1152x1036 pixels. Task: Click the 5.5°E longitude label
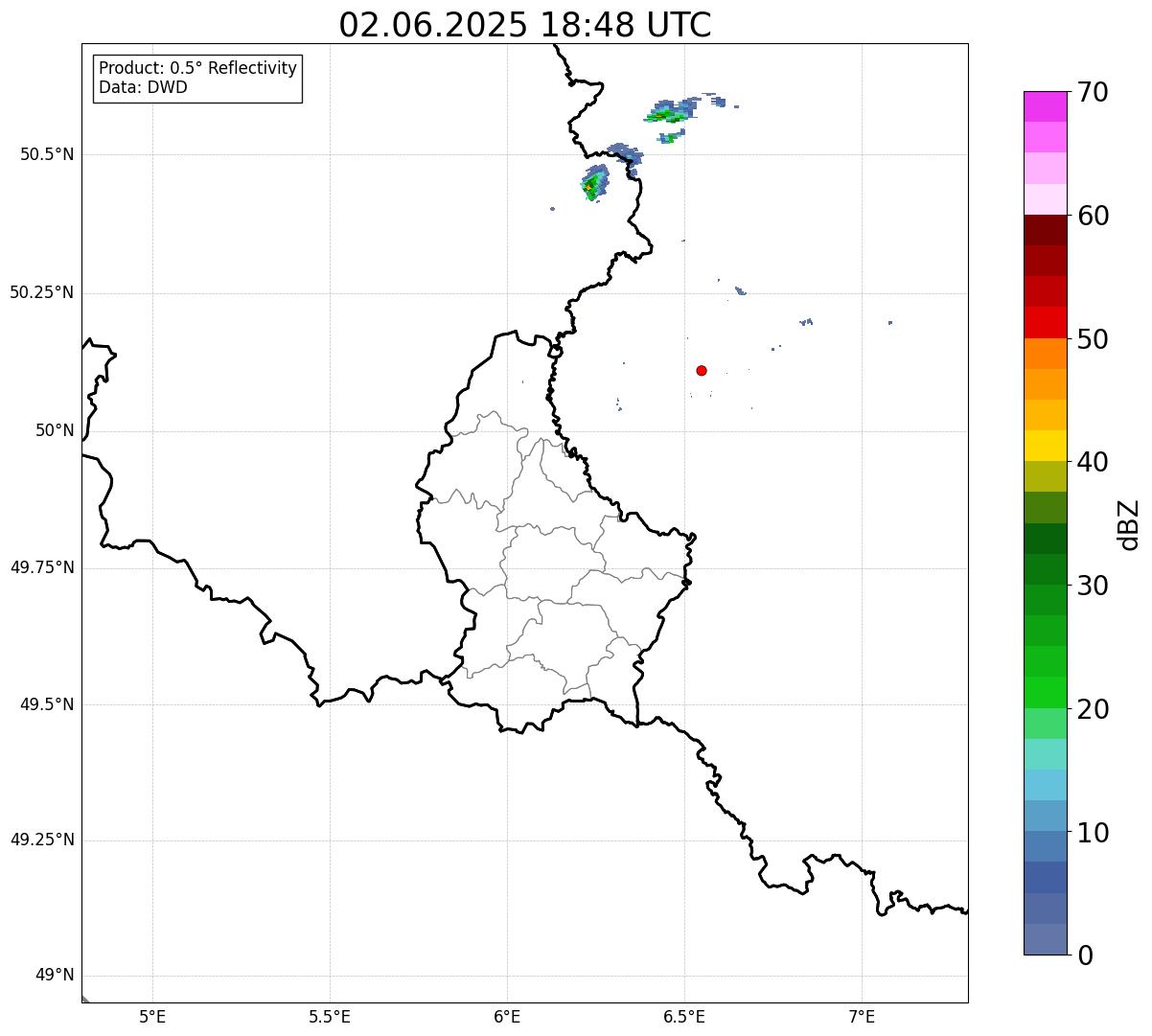pyautogui.click(x=330, y=1016)
